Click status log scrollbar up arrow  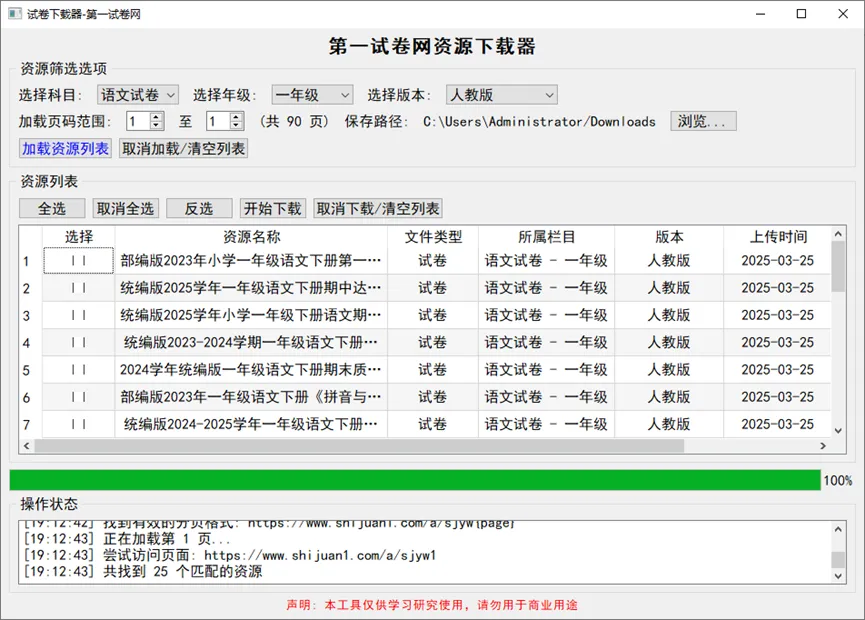pyautogui.click(x=838, y=530)
